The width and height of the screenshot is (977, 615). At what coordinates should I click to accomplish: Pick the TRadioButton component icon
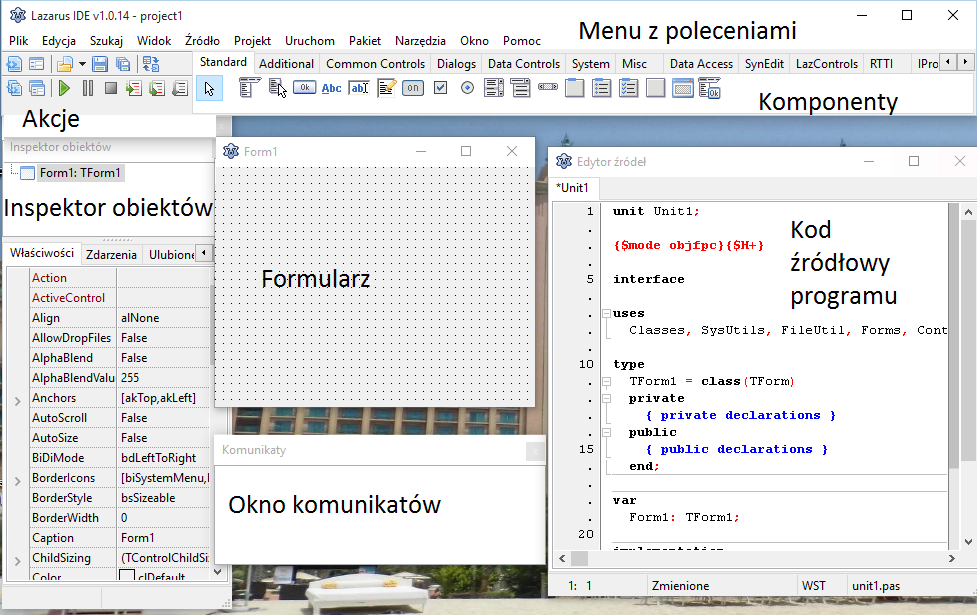467,88
